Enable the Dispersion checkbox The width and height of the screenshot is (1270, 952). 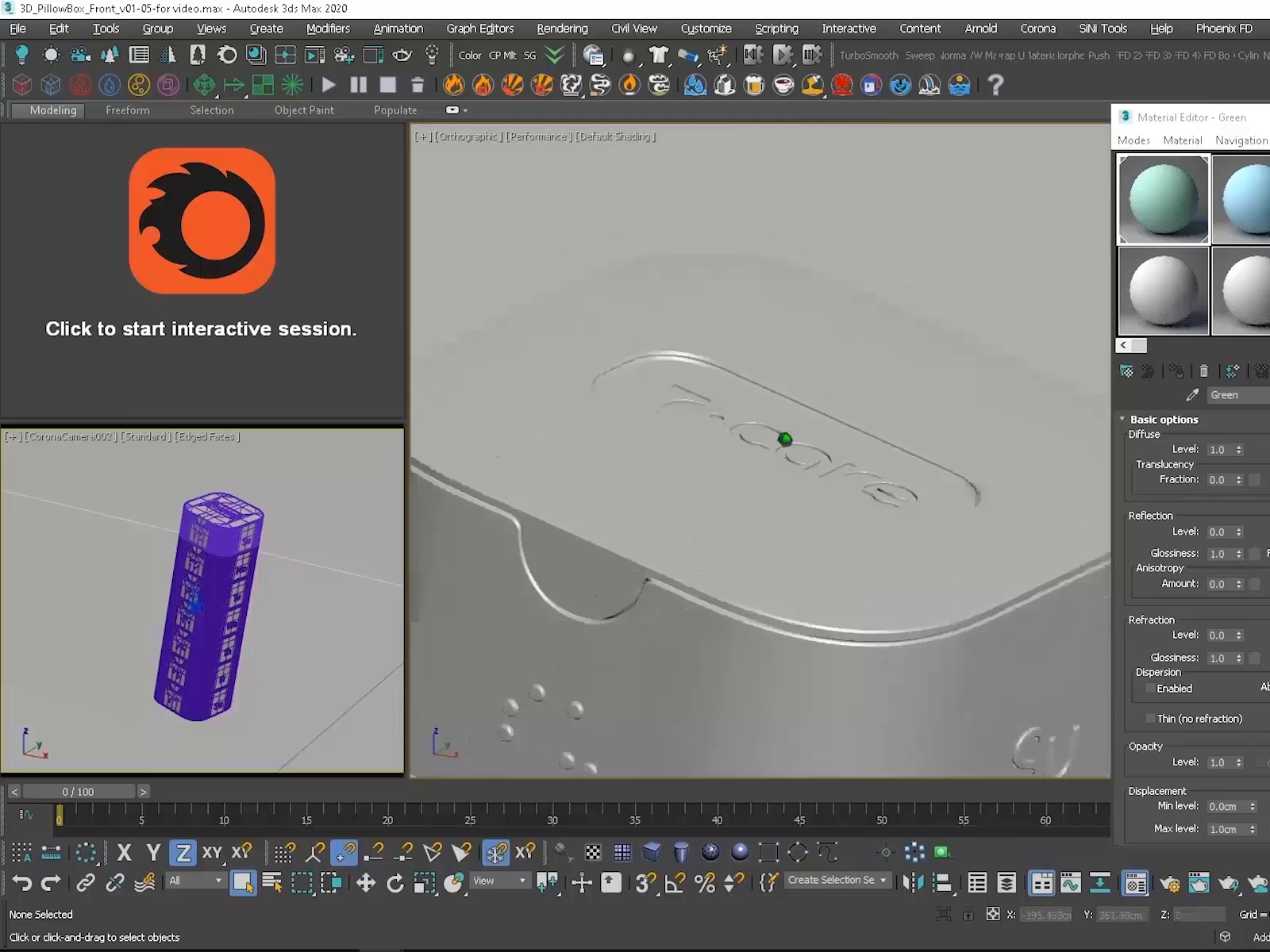[x=1149, y=689]
